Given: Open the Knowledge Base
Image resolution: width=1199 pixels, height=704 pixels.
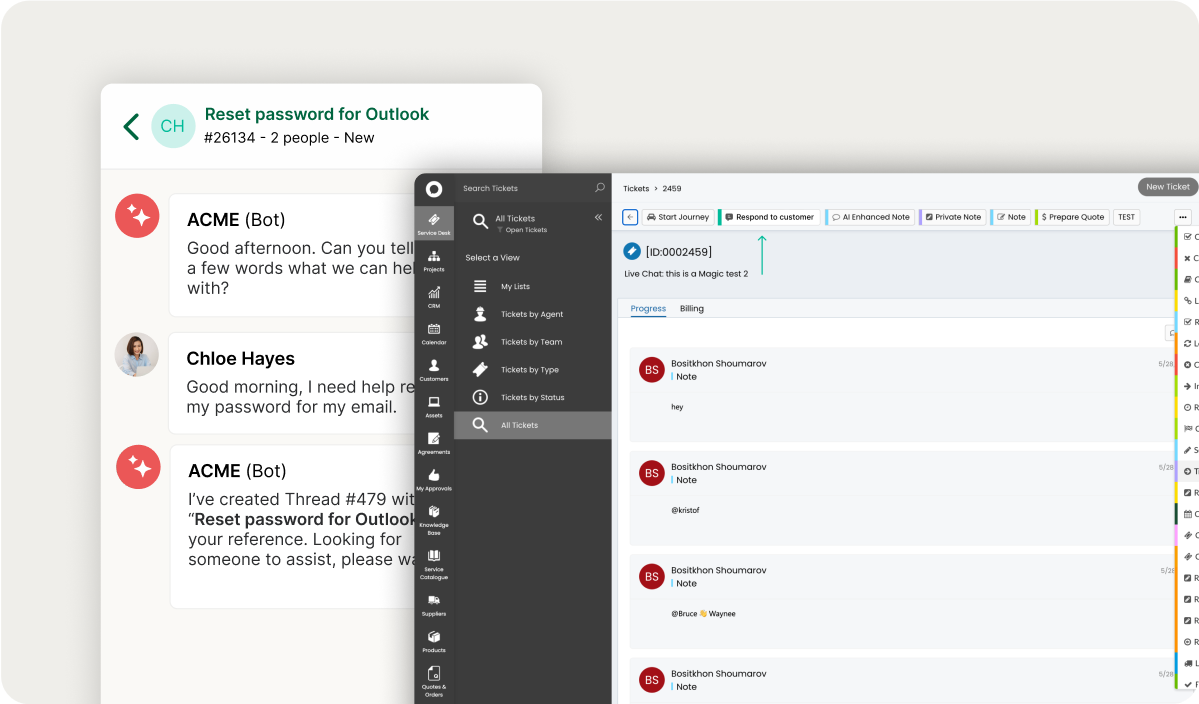Looking at the screenshot, I should 434,517.
